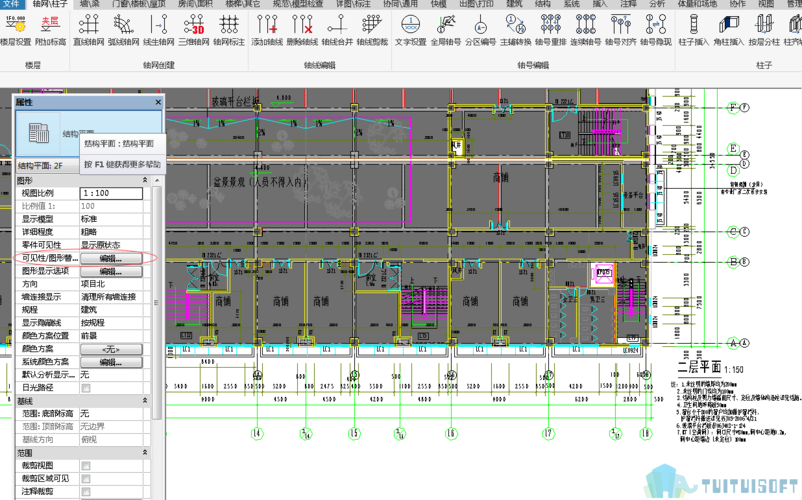
Task: Click structural plan type thumbnail in properties
Action: [x=38, y=133]
